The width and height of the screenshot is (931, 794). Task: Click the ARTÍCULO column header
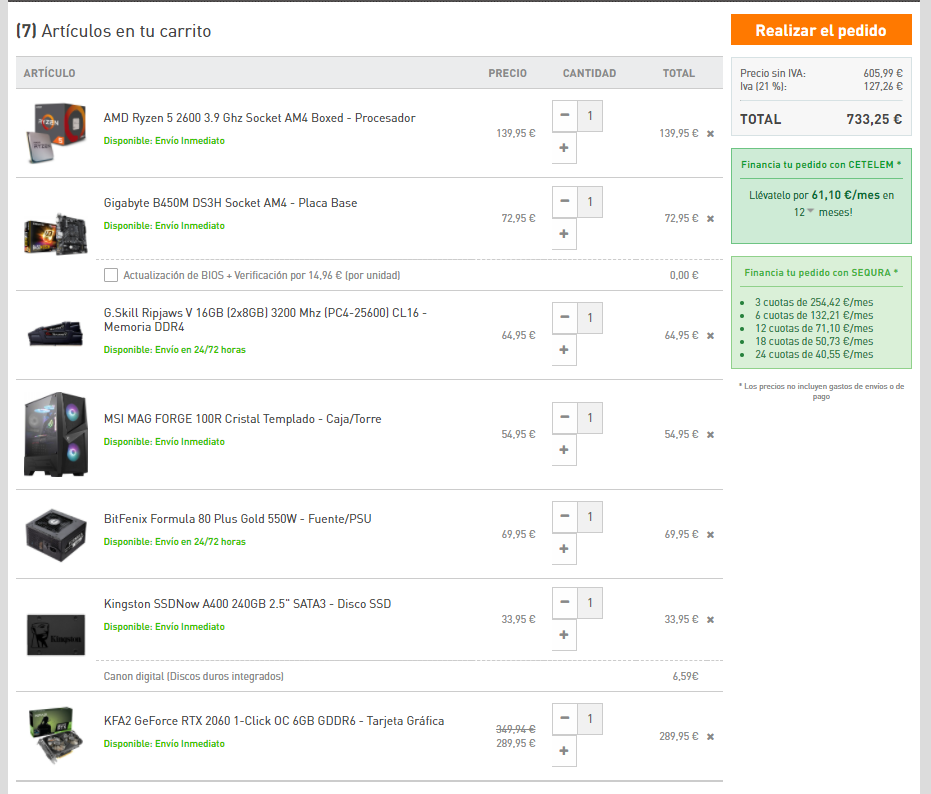click(49, 73)
